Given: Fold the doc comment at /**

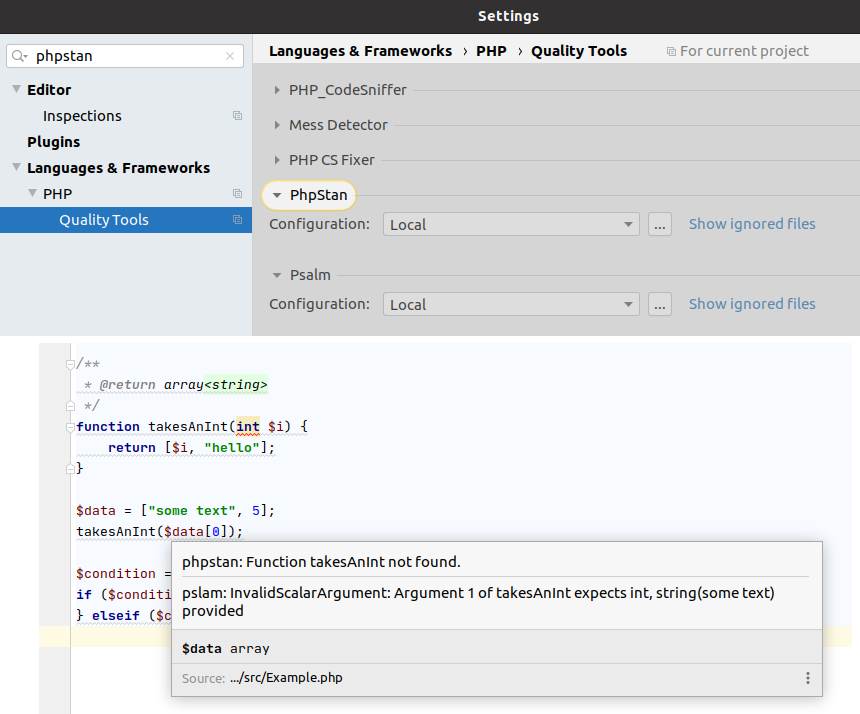Looking at the screenshot, I should point(70,364).
